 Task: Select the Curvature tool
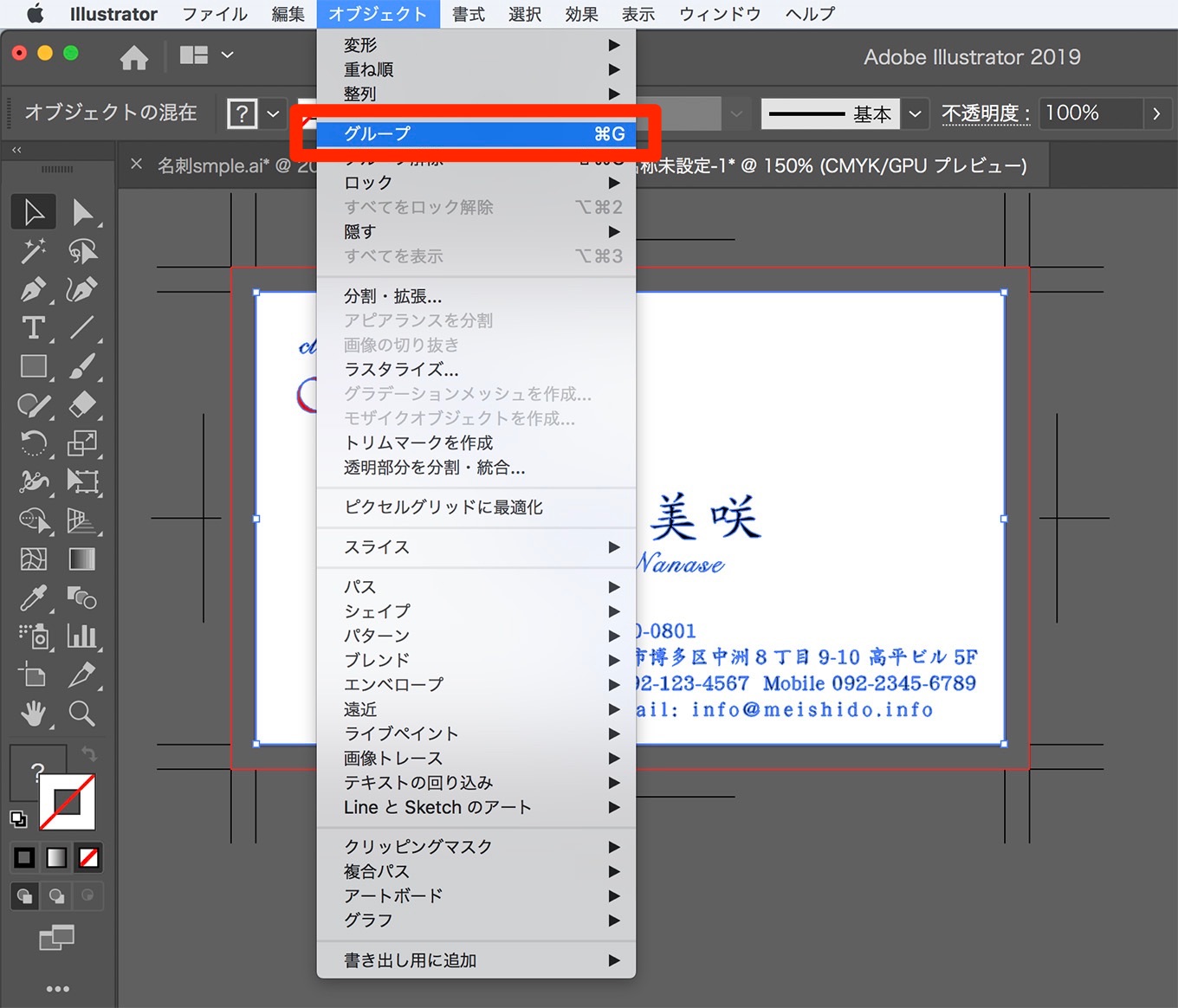coord(82,289)
